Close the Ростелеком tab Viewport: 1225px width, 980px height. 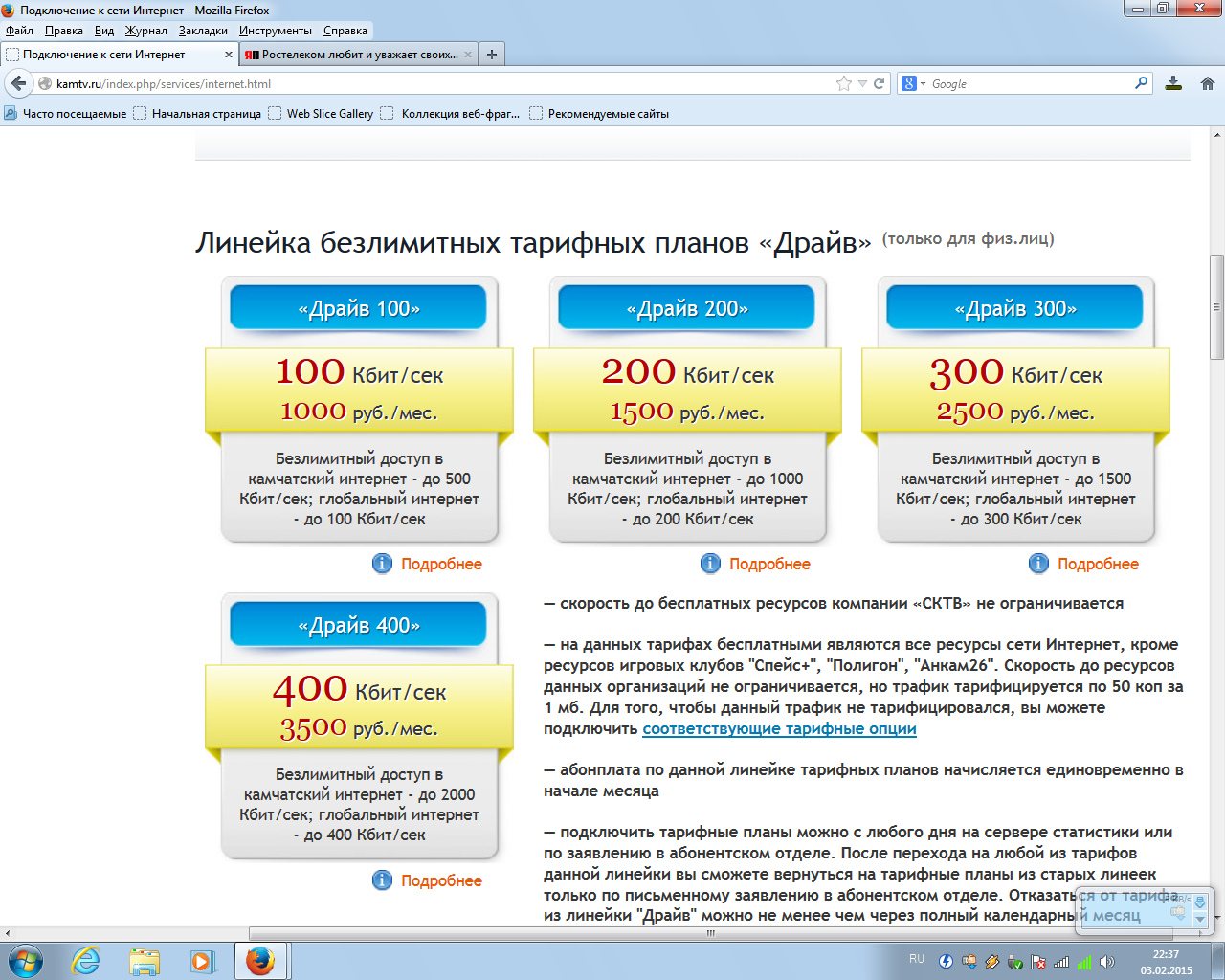coord(468,55)
